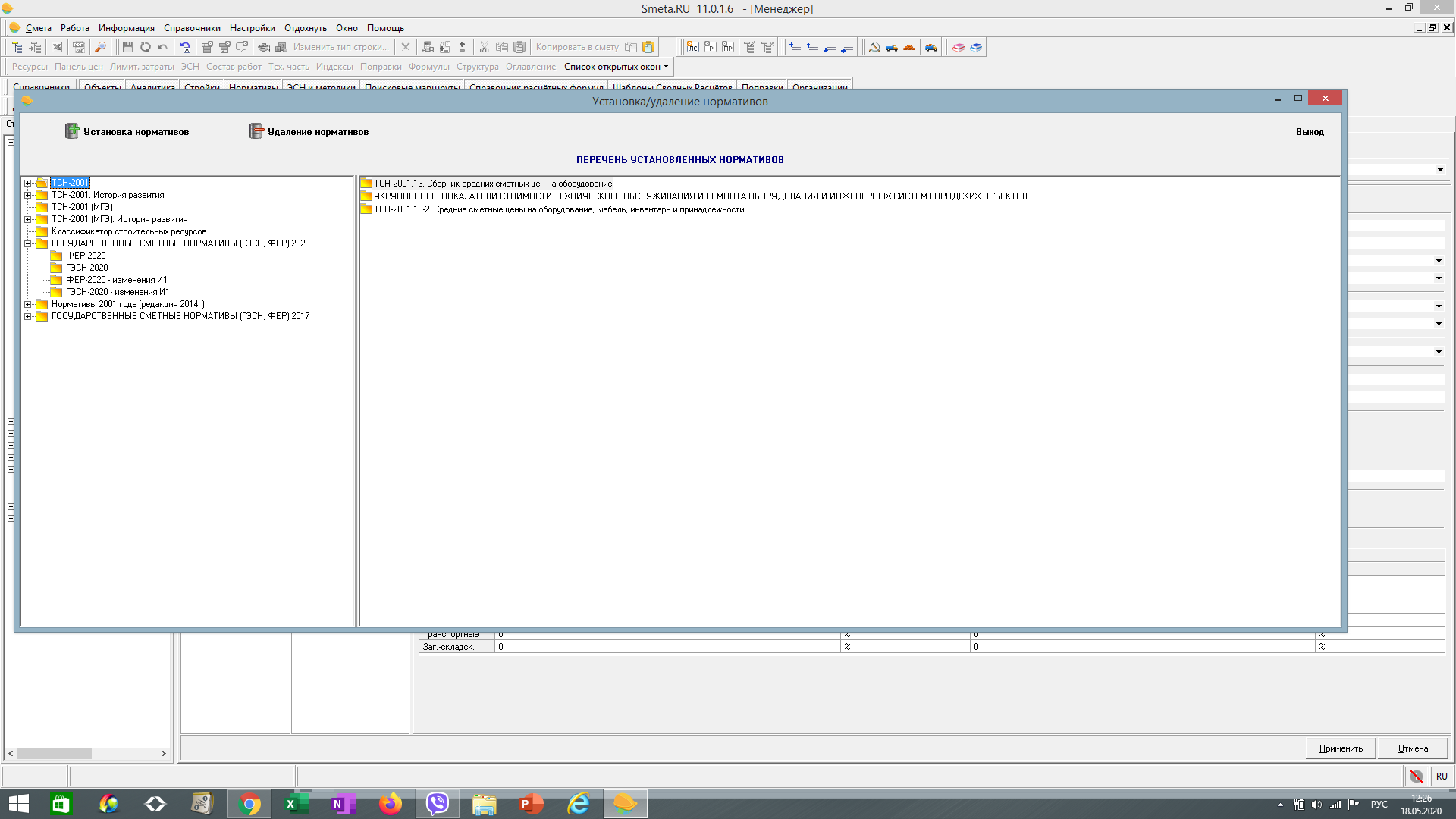Select the ГЭСН-2020 folder

click(x=86, y=268)
